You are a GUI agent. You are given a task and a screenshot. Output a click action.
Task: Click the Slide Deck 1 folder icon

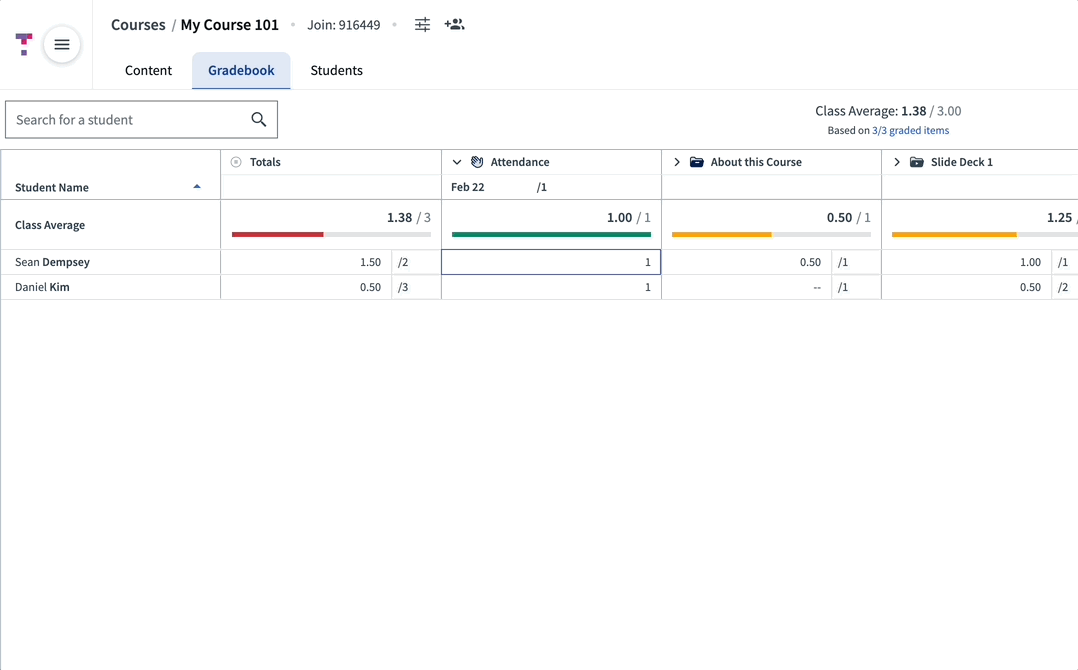tap(916, 162)
